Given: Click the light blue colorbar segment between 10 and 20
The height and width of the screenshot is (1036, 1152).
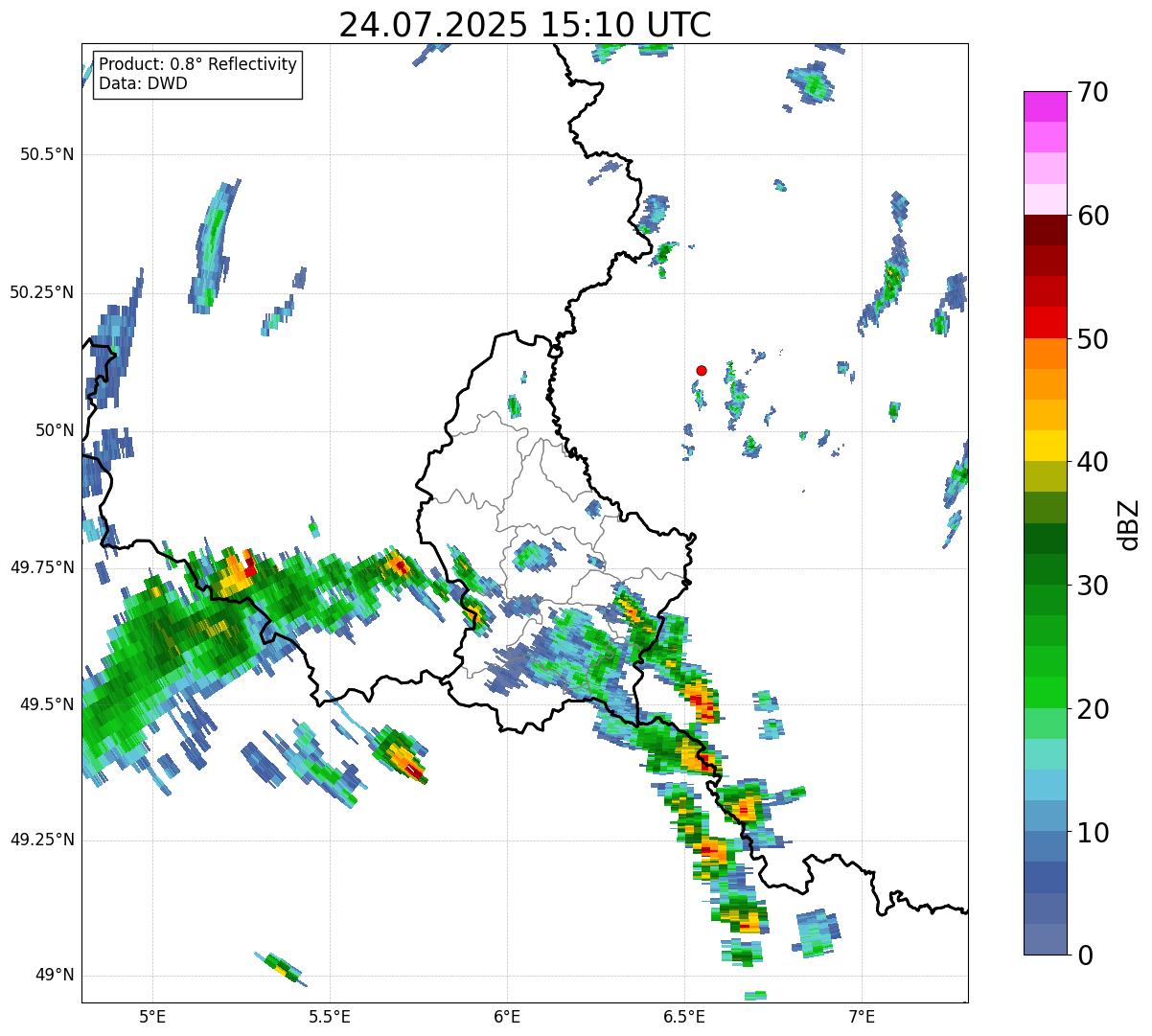Looking at the screenshot, I should (1045, 785).
